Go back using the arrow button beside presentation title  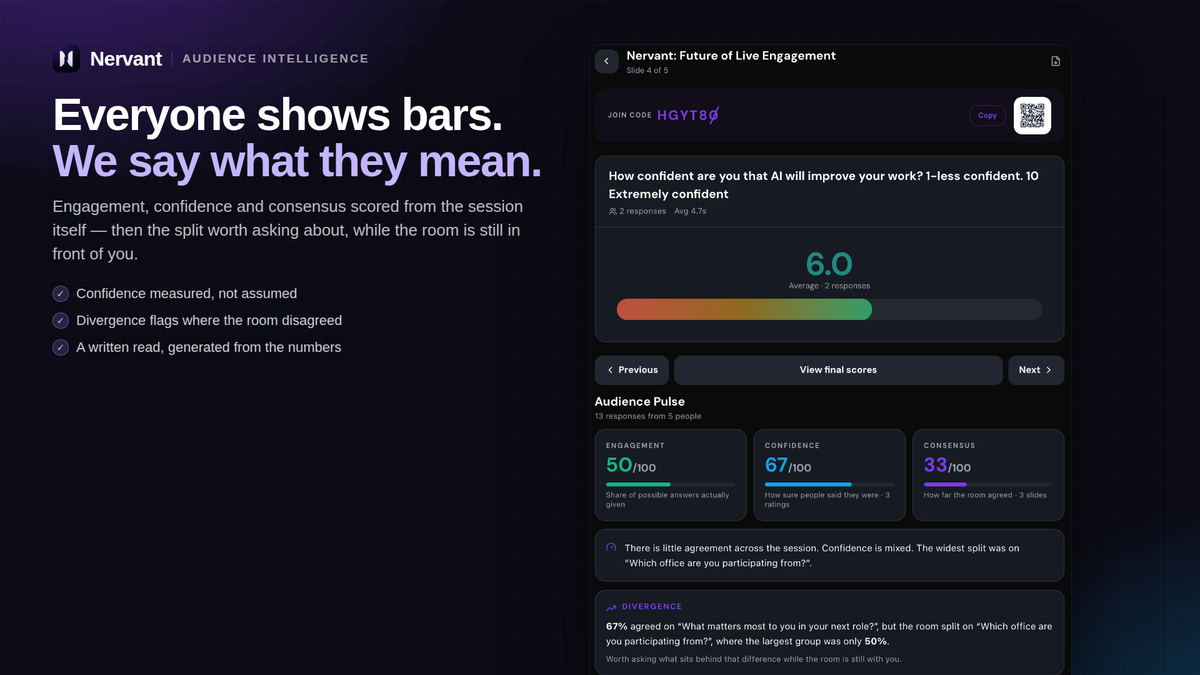click(x=607, y=62)
